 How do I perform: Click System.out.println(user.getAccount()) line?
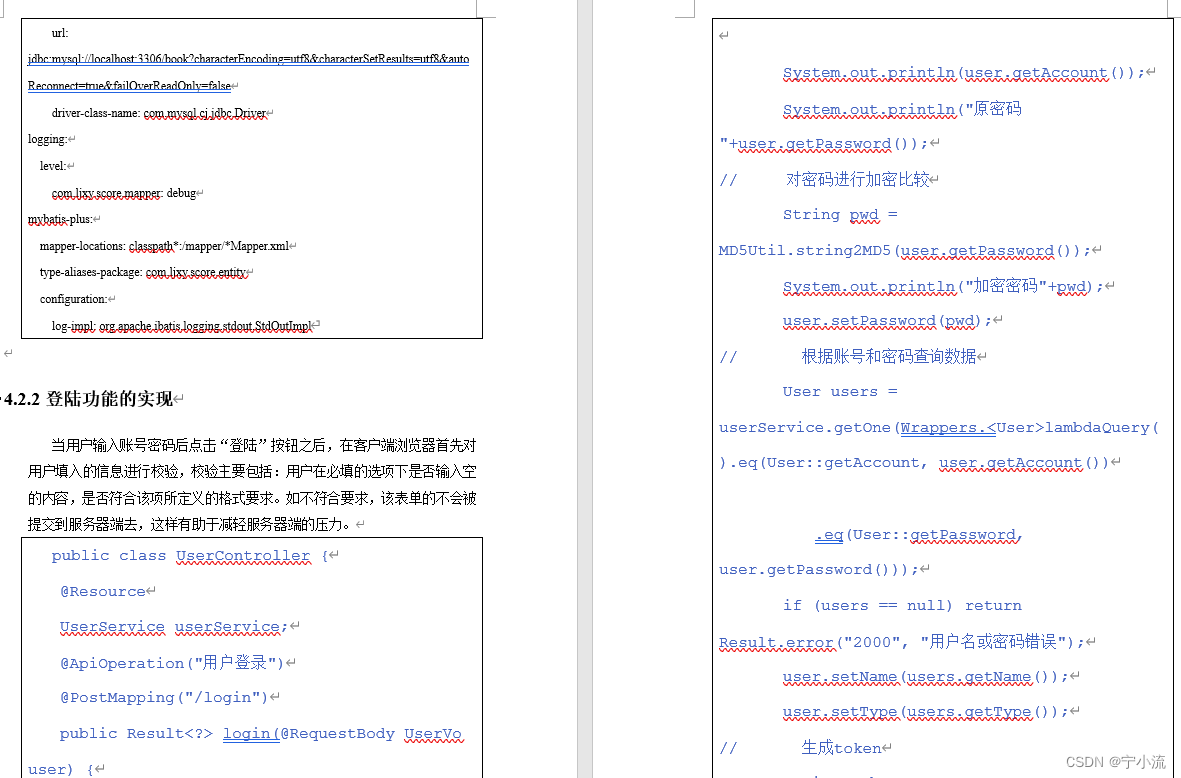click(964, 73)
